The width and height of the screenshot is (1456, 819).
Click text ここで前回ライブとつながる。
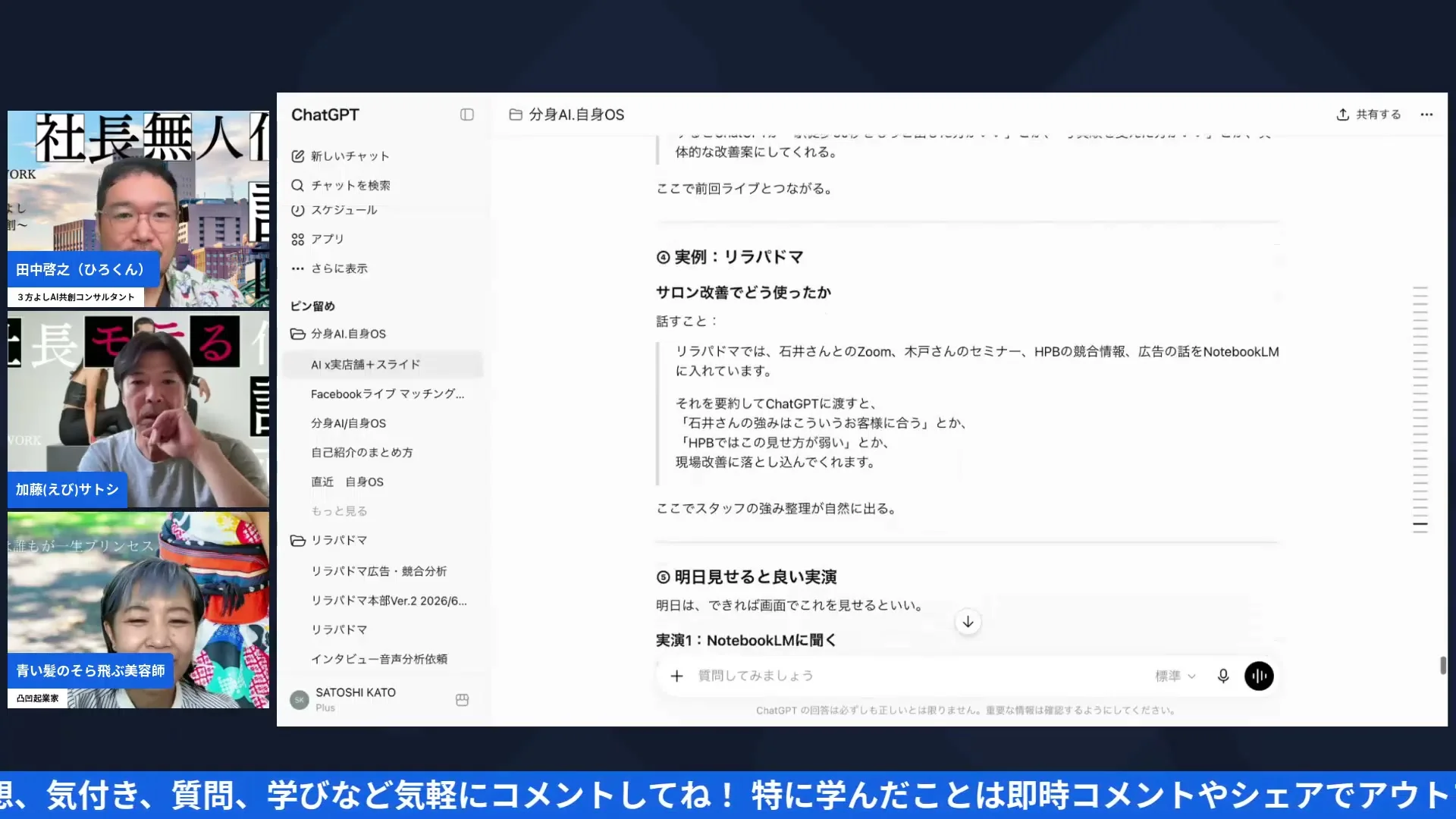(745, 189)
